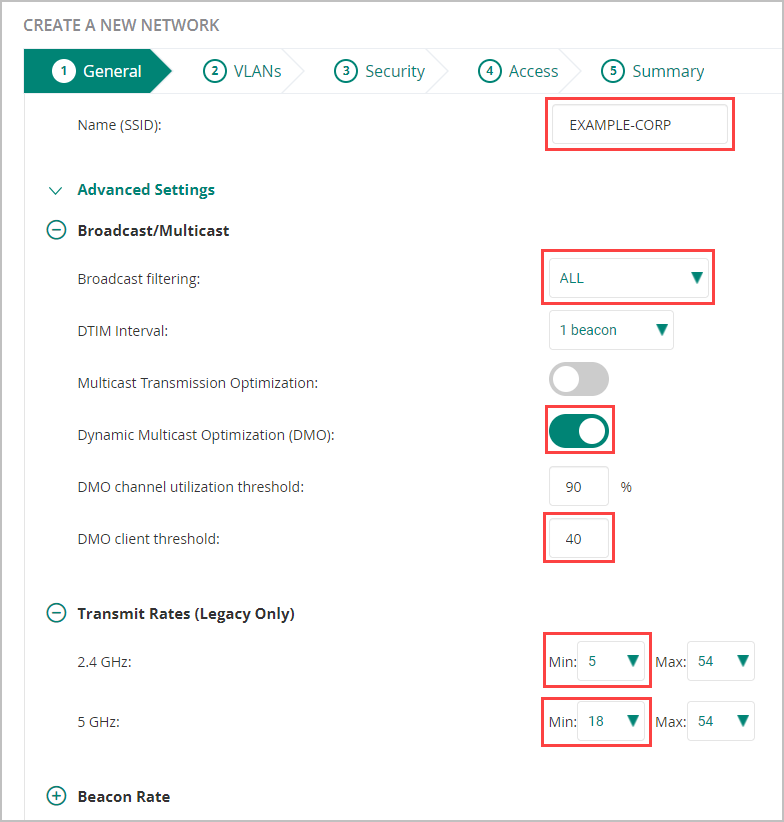Switch to the Security step tab

379,71
